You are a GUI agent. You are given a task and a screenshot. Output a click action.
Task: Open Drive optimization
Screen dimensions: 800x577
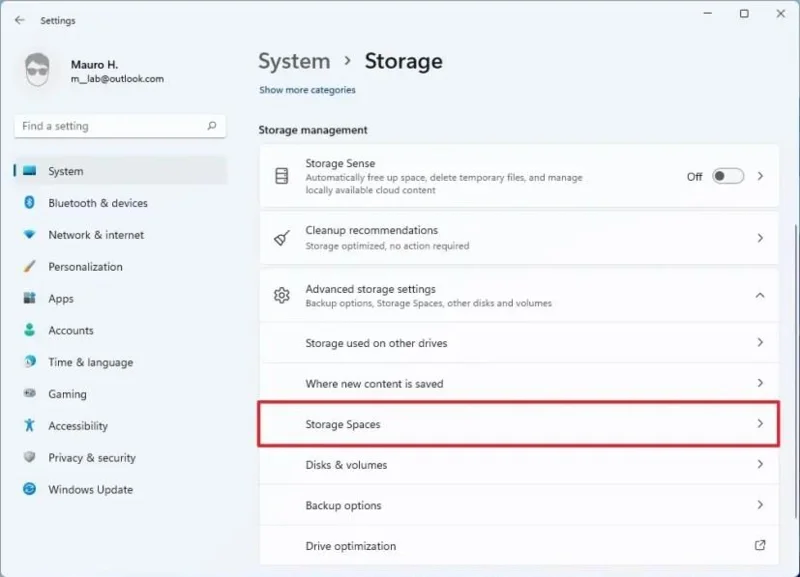[x=518, y=545]
